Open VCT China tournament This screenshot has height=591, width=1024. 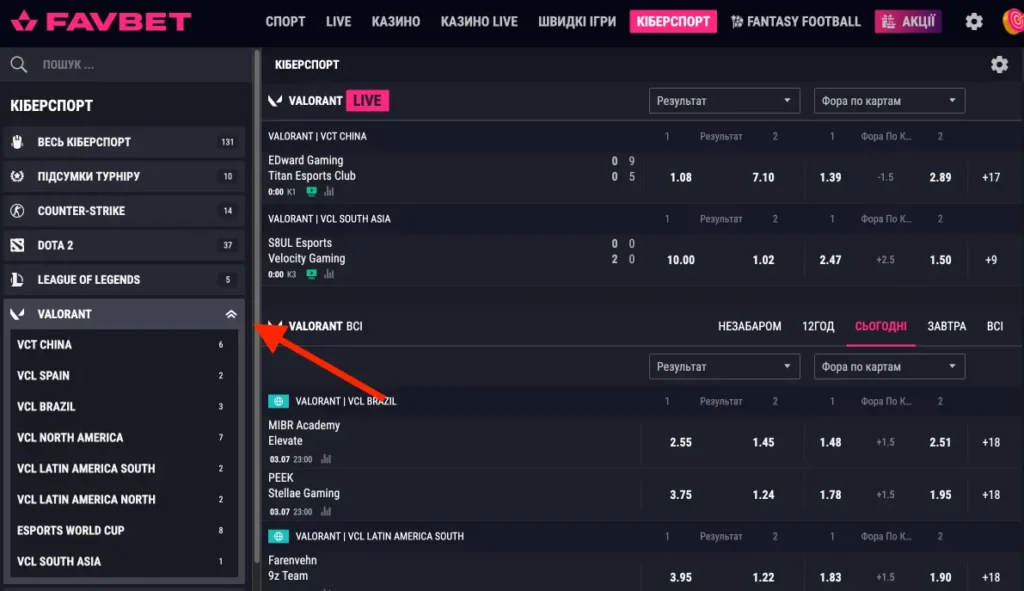click(x=123, y=344)
